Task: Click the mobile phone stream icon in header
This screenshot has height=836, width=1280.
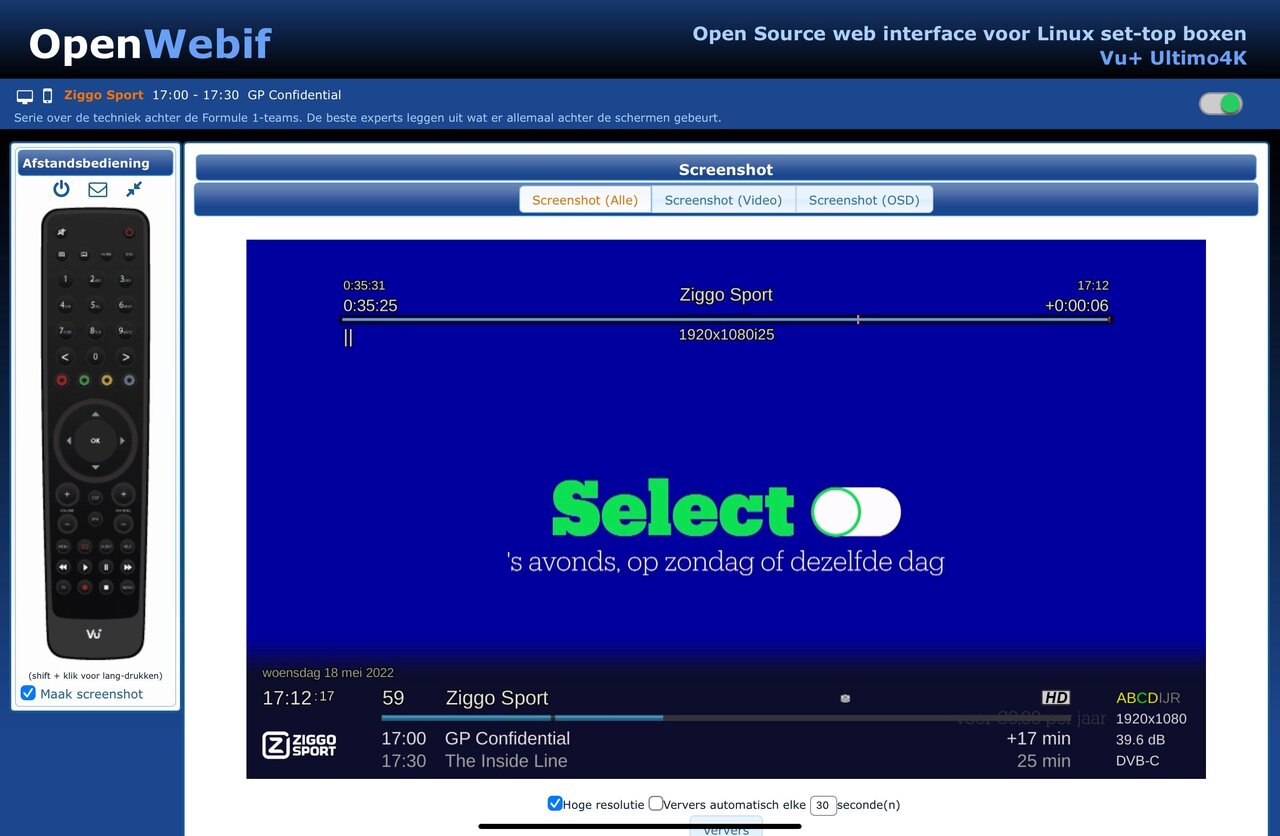Action: tap(47, 96)
